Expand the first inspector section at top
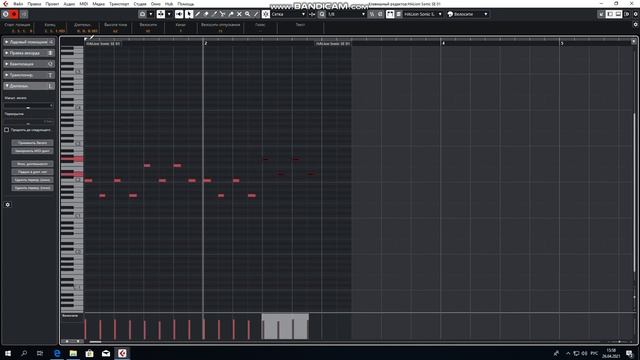This screenshot has width=640, height=360. (29, 42)
